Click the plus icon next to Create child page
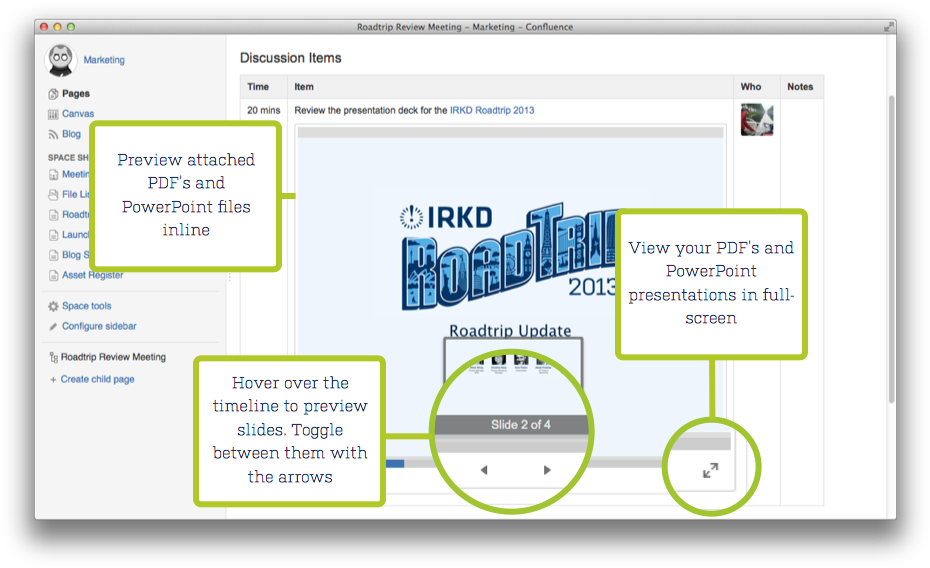This screenshot has height=568, width=930. coord(53,379)
